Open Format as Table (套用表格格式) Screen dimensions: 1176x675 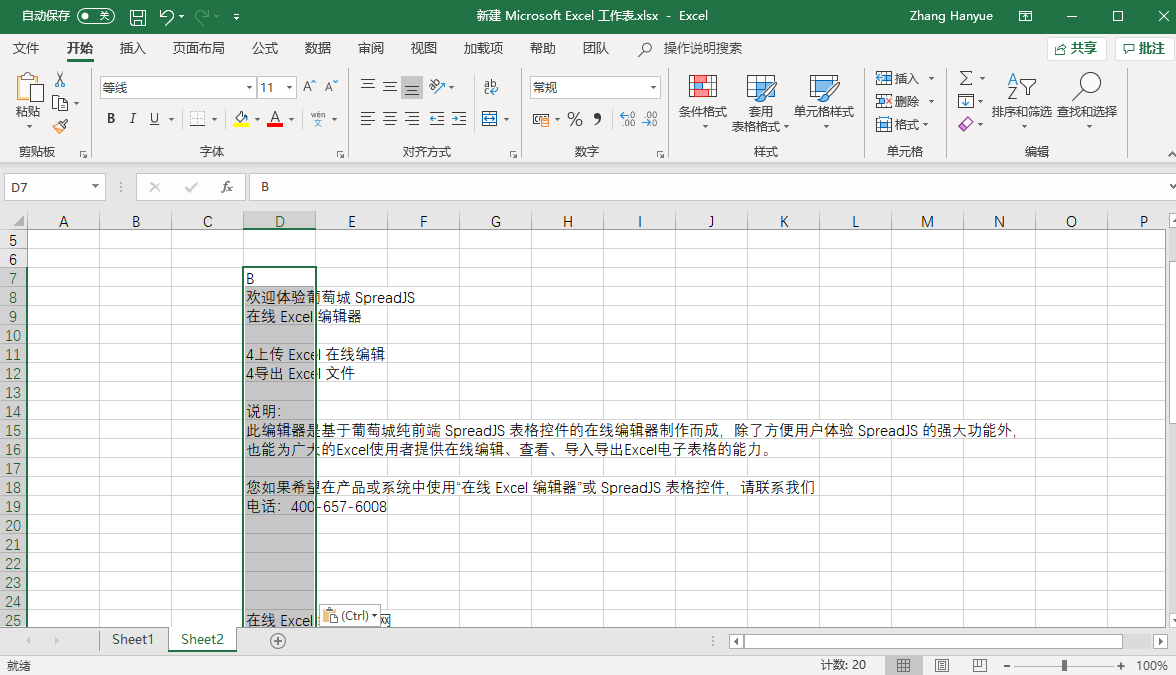pos(760,103)
